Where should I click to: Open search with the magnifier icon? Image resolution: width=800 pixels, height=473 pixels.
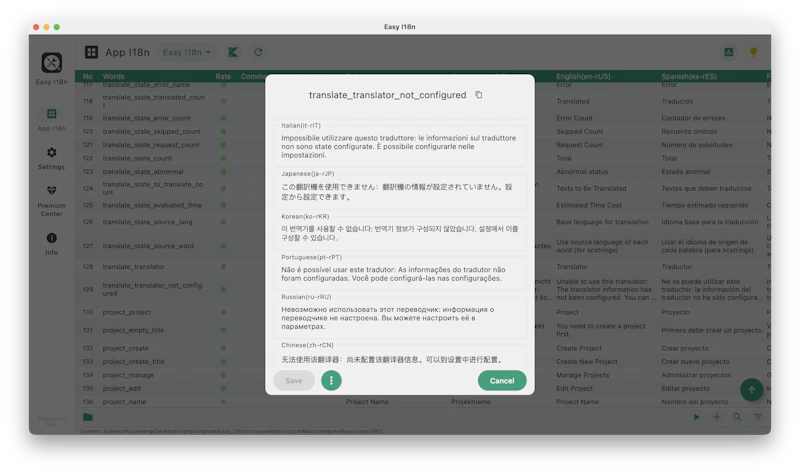(x=737, y=417)
